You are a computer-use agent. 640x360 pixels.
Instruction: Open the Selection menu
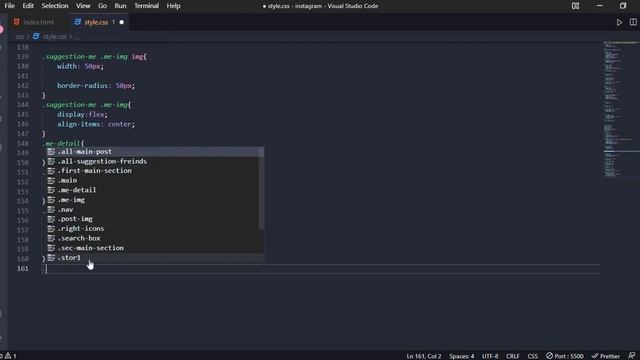click(x=55, y=6)
